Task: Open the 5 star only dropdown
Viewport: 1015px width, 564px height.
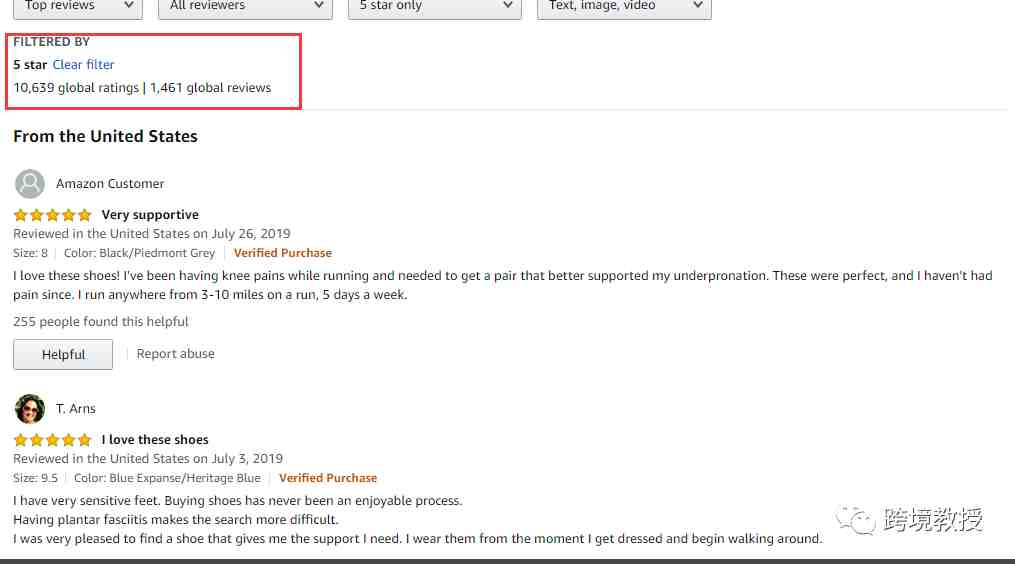Action: pos(435,8)
